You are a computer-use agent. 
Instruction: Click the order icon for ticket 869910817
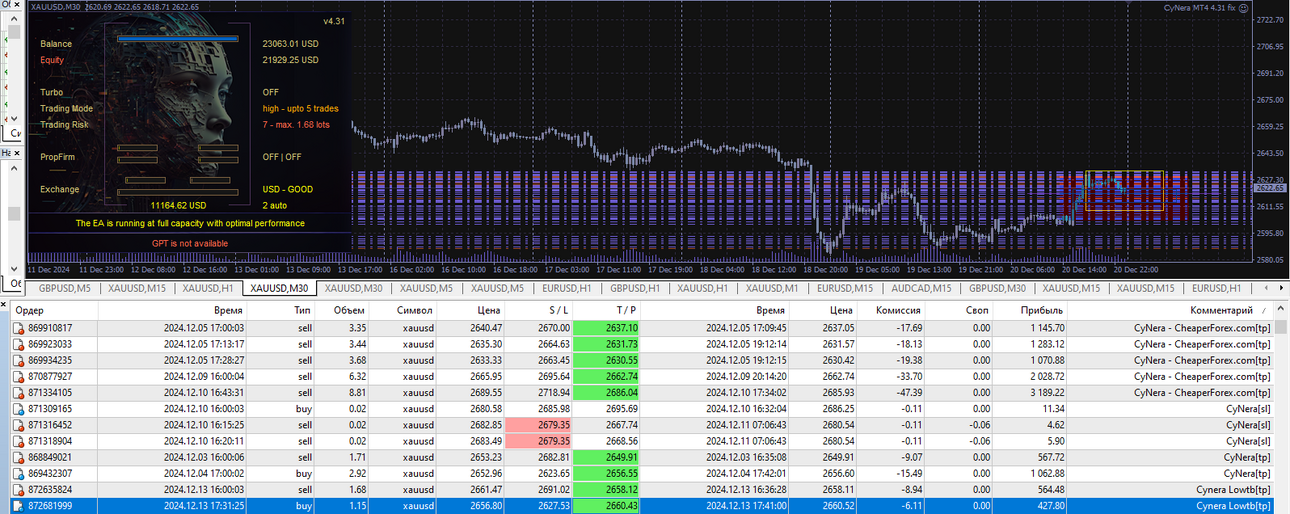pyautogui.click(x=18, y=328)
